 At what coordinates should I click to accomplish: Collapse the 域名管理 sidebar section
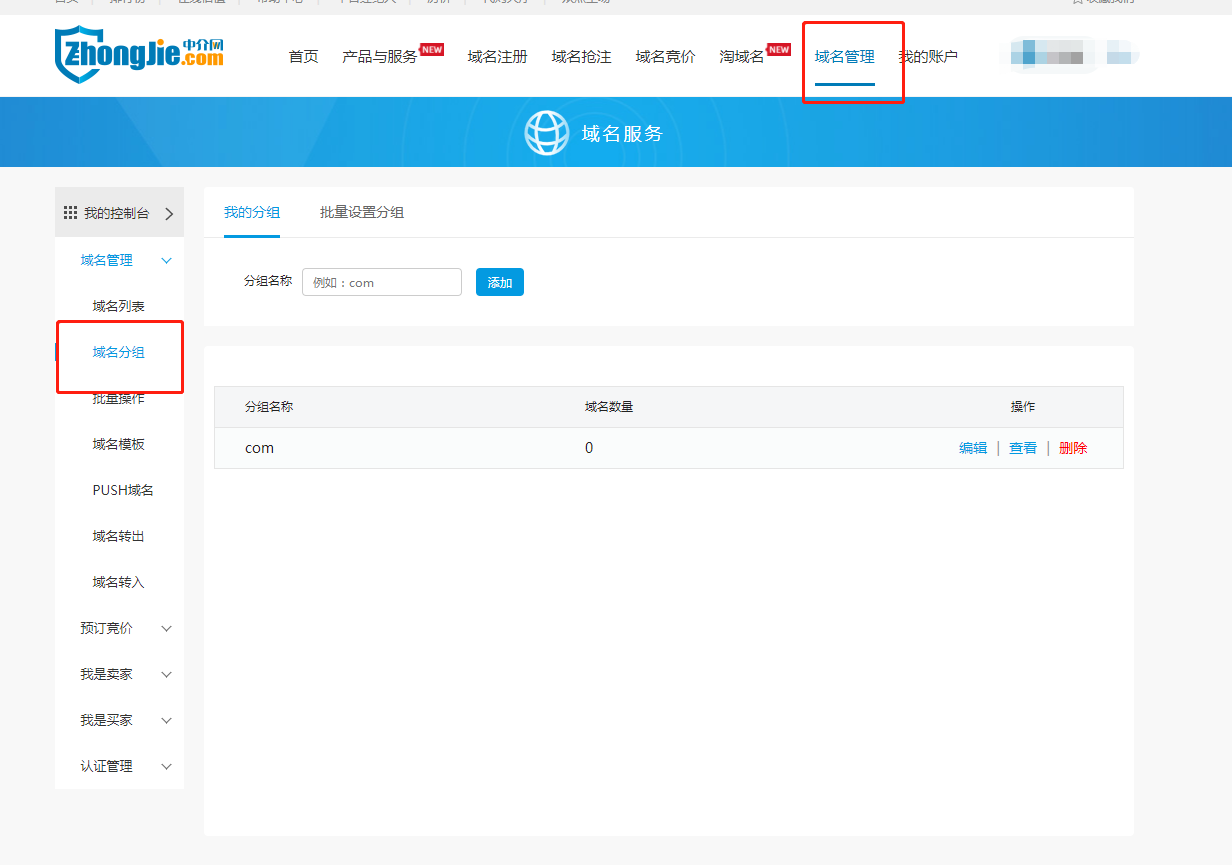pyautogui.click(x=166, y=261)
